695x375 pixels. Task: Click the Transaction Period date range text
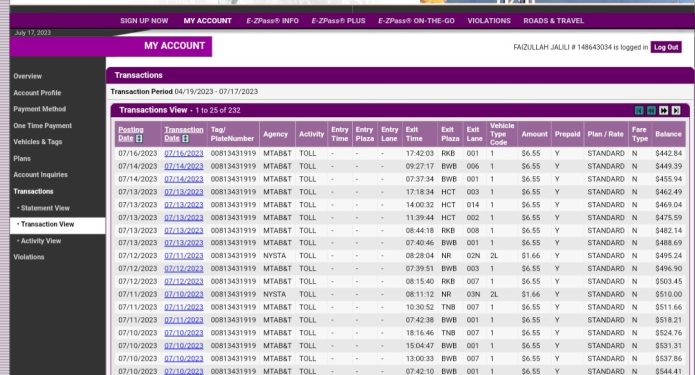click(216, 92)
